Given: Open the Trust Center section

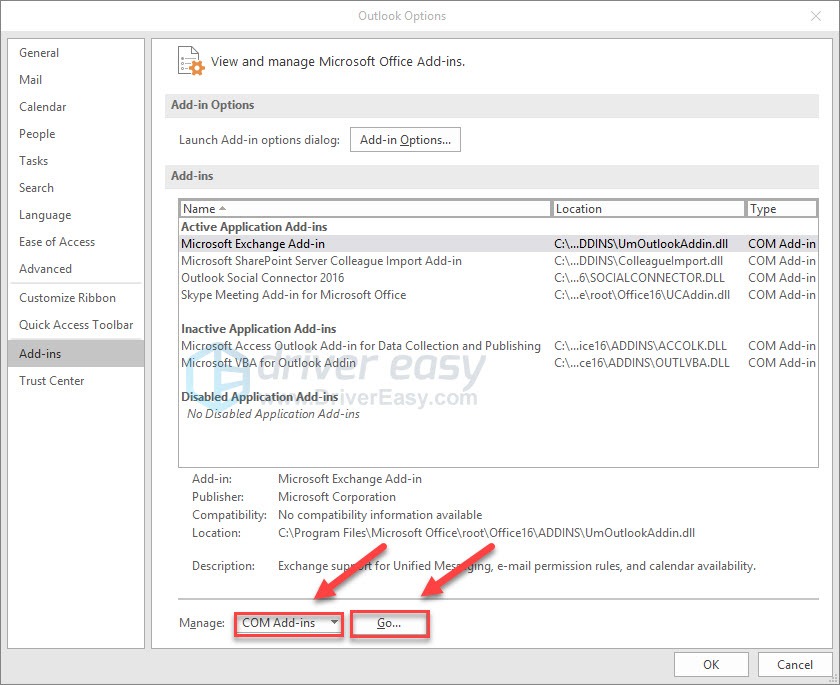Looking at the screenshot, I should 51,380.
